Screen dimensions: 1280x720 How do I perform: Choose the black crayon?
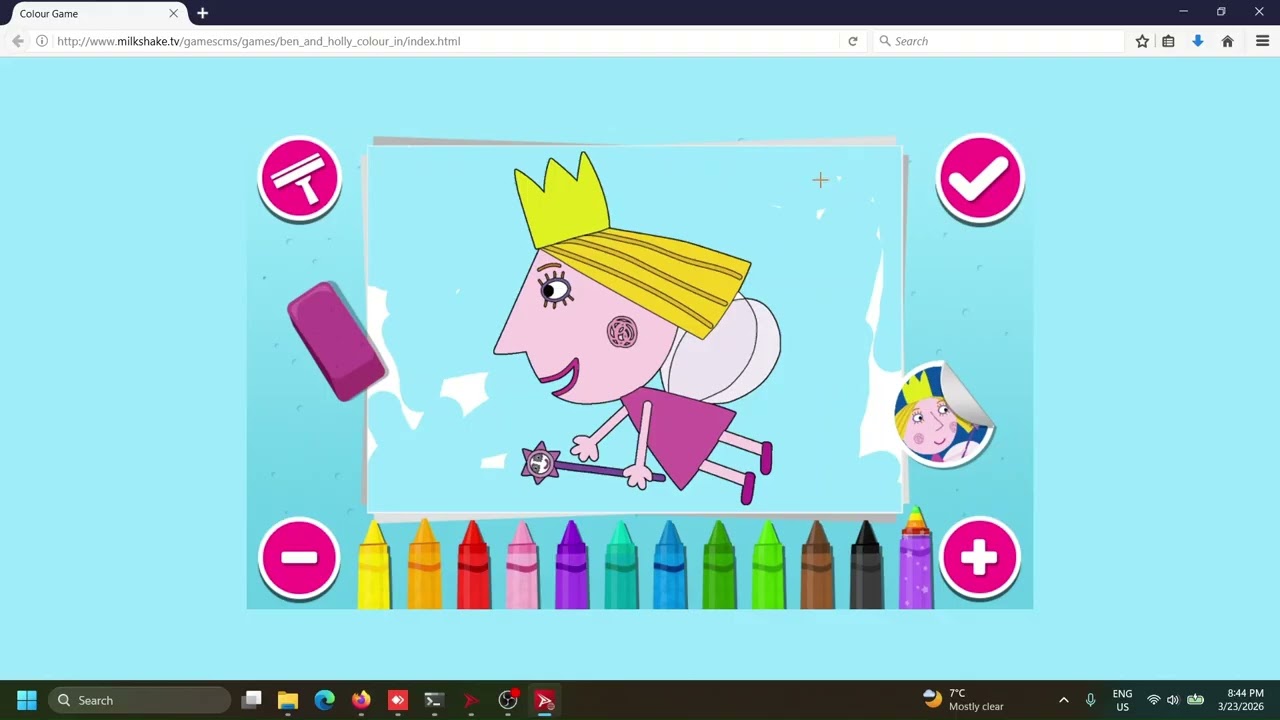coord(866,565)
